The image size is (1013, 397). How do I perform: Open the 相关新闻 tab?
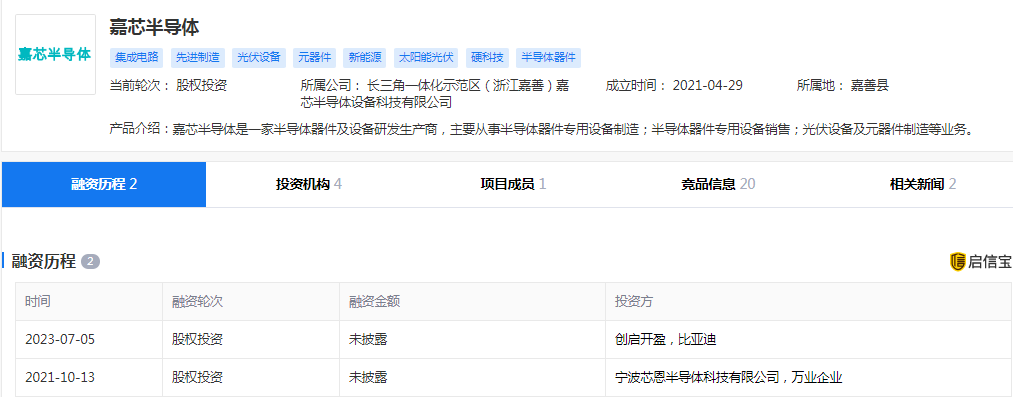pos(922,185)
